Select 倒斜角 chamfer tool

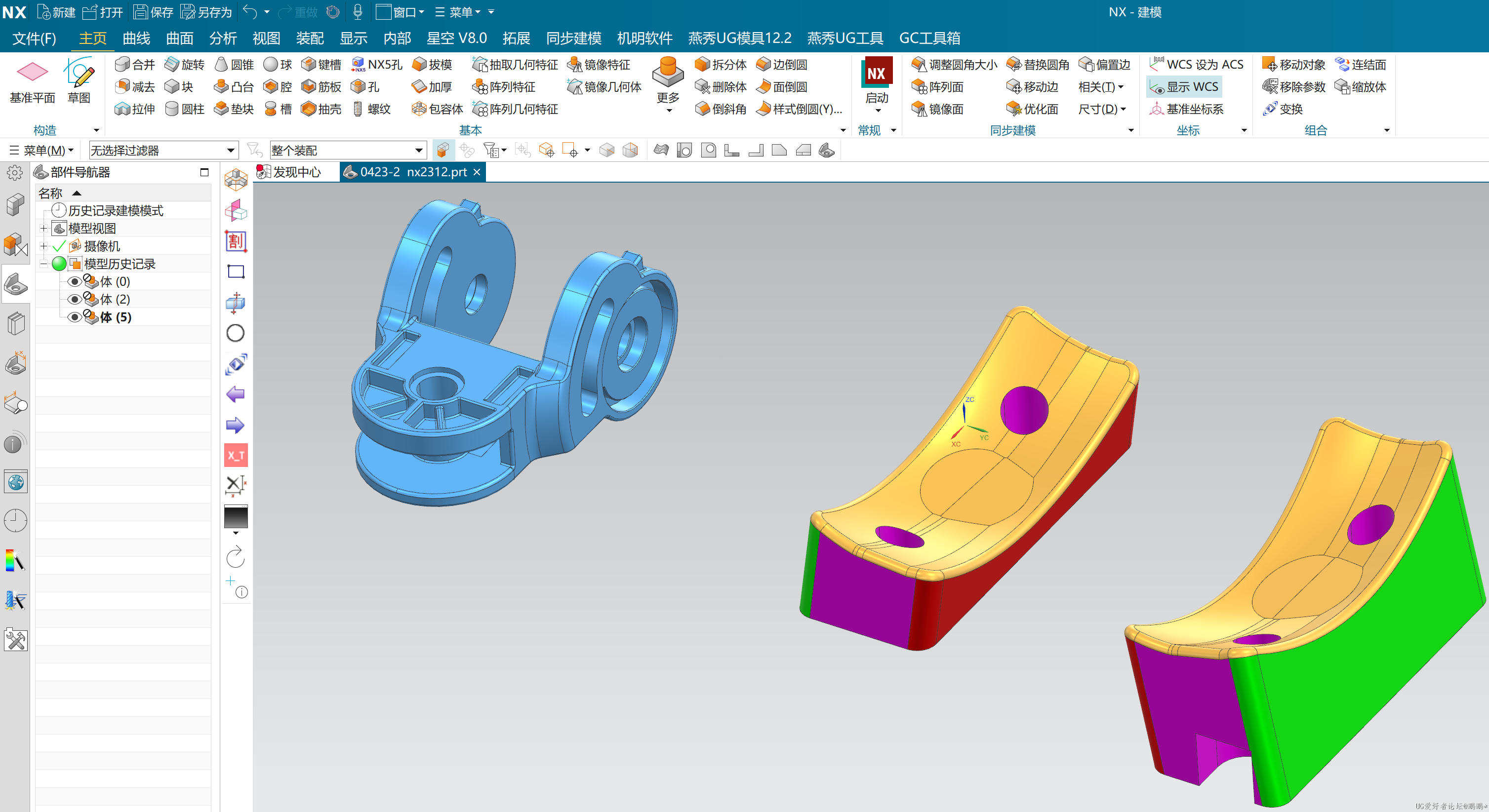(720, 109)
